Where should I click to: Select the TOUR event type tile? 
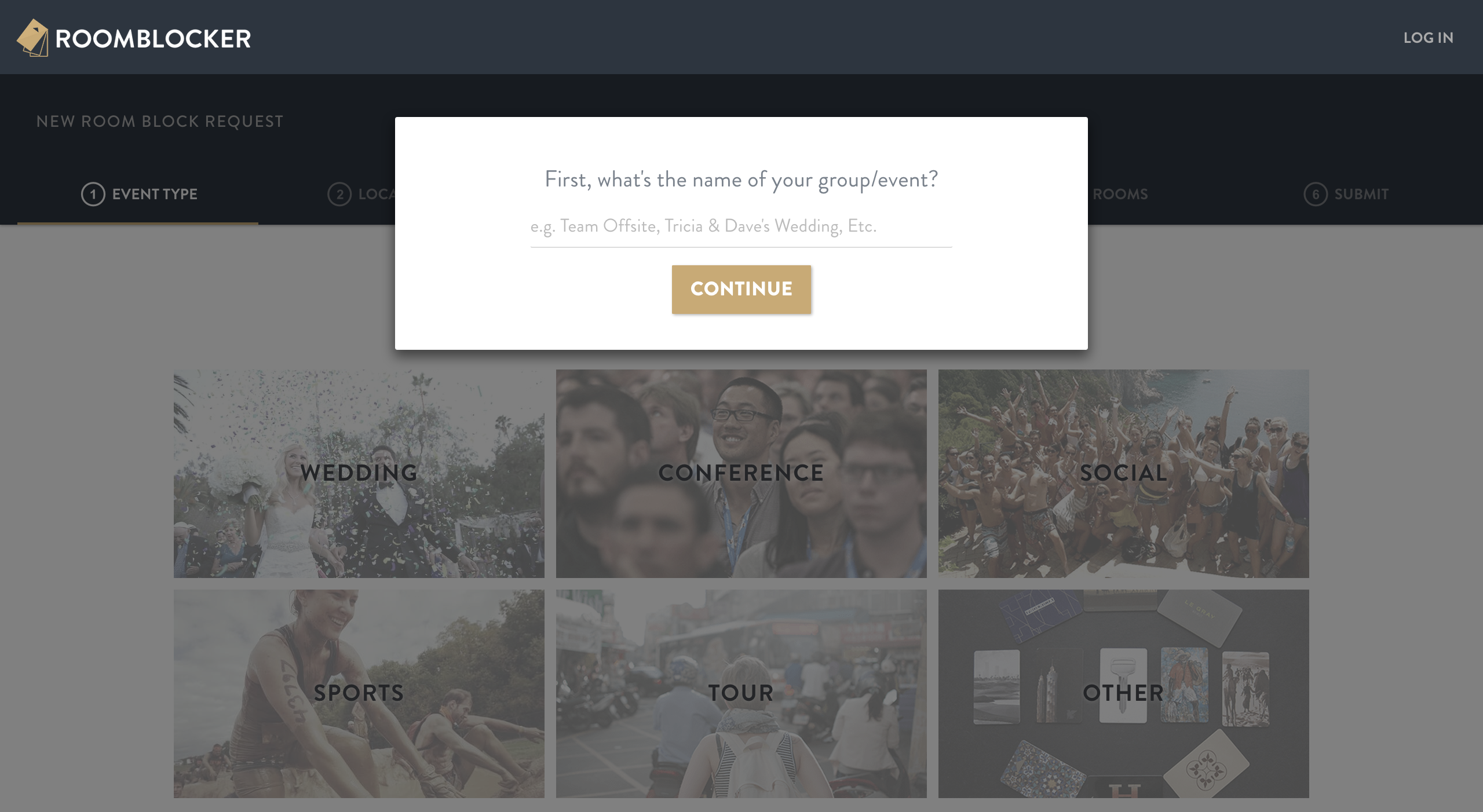point(741,694)
